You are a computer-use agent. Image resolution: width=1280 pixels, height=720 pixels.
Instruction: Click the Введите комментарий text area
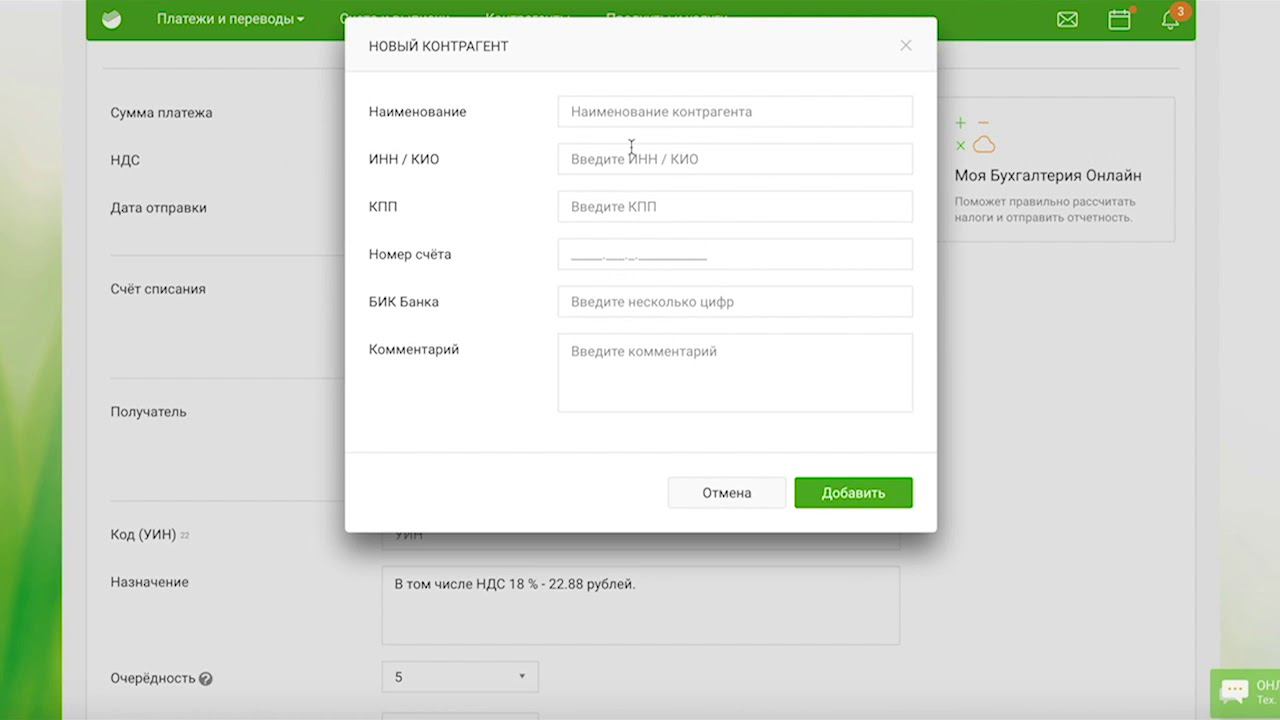(735, 373)
